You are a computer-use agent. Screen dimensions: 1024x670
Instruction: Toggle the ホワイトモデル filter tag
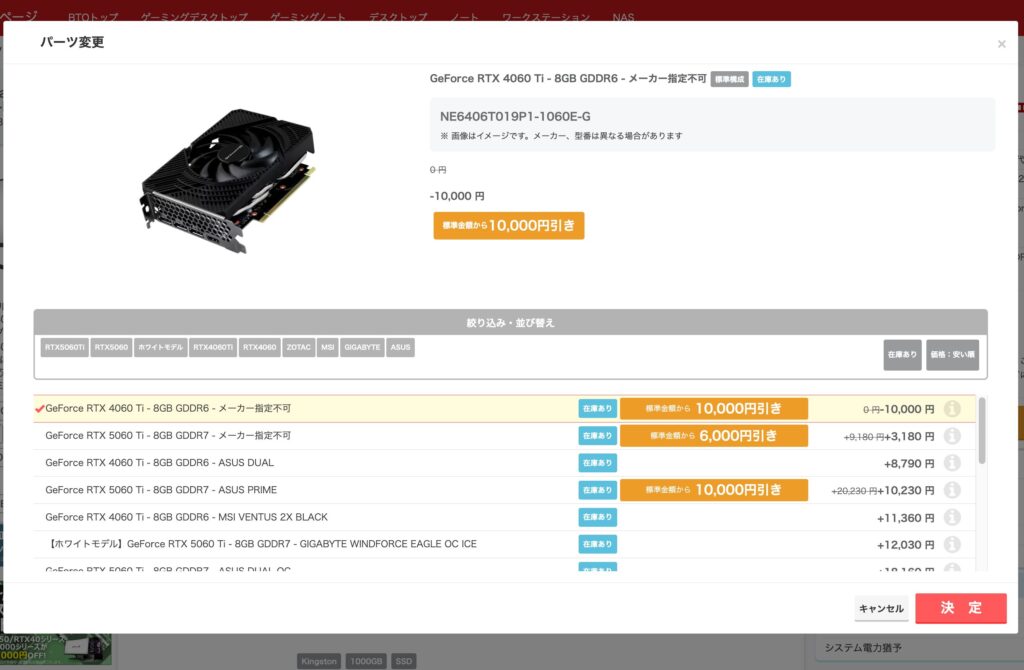click(160, 348)
